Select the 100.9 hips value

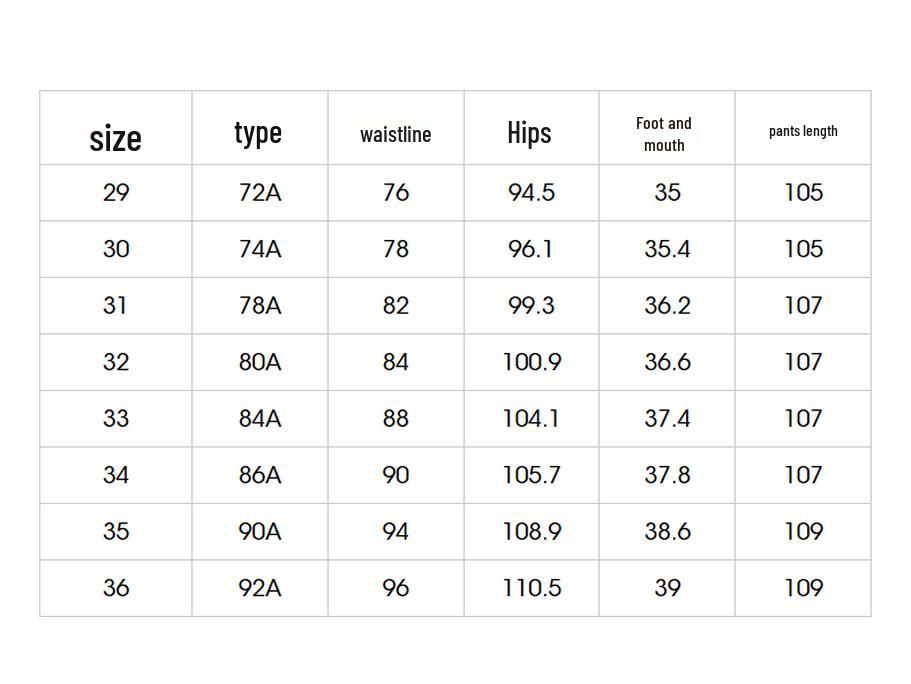coord(531,362)
